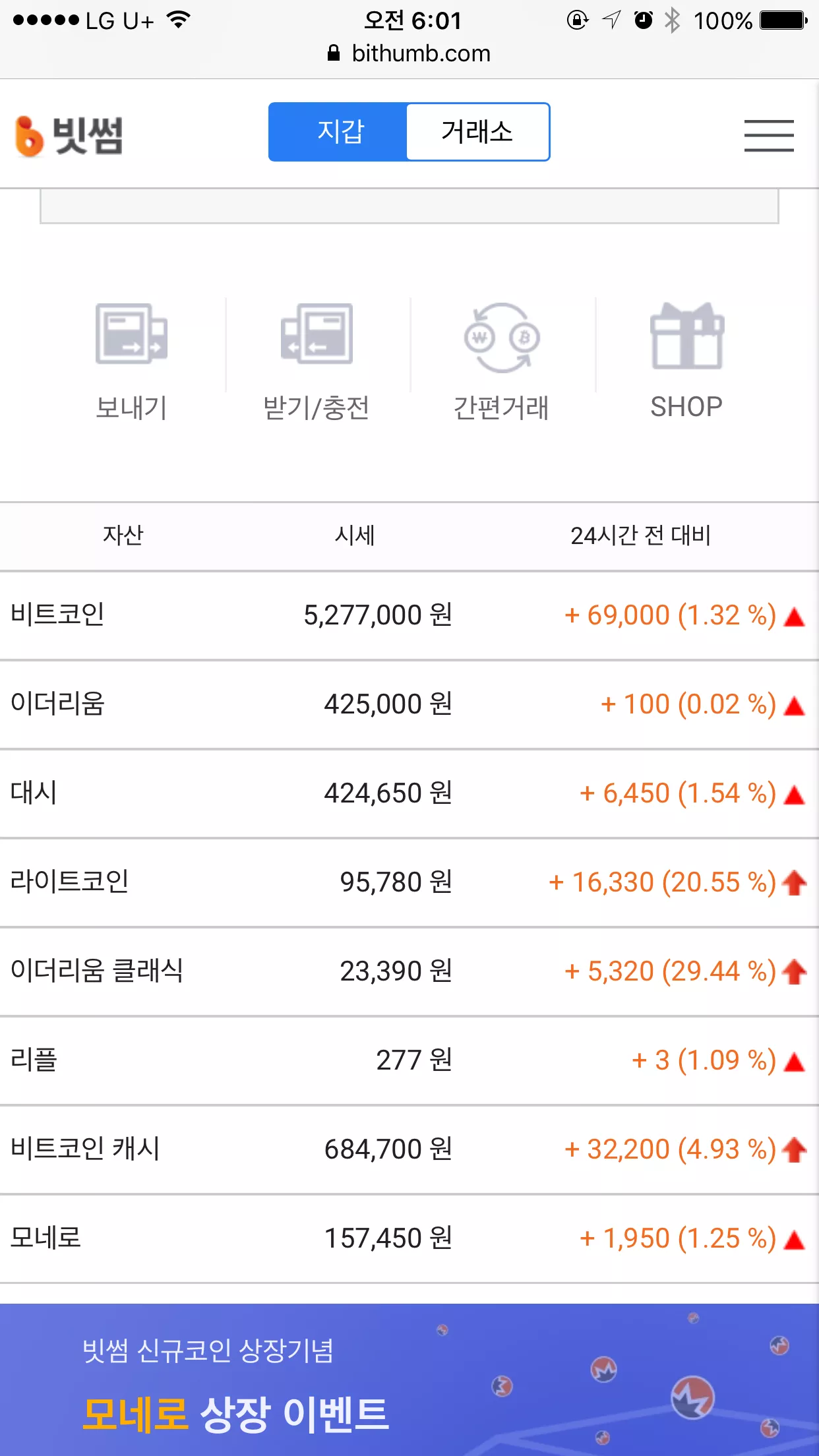
Task: Open the hamburger menu icon
Action: coord(769,135)
